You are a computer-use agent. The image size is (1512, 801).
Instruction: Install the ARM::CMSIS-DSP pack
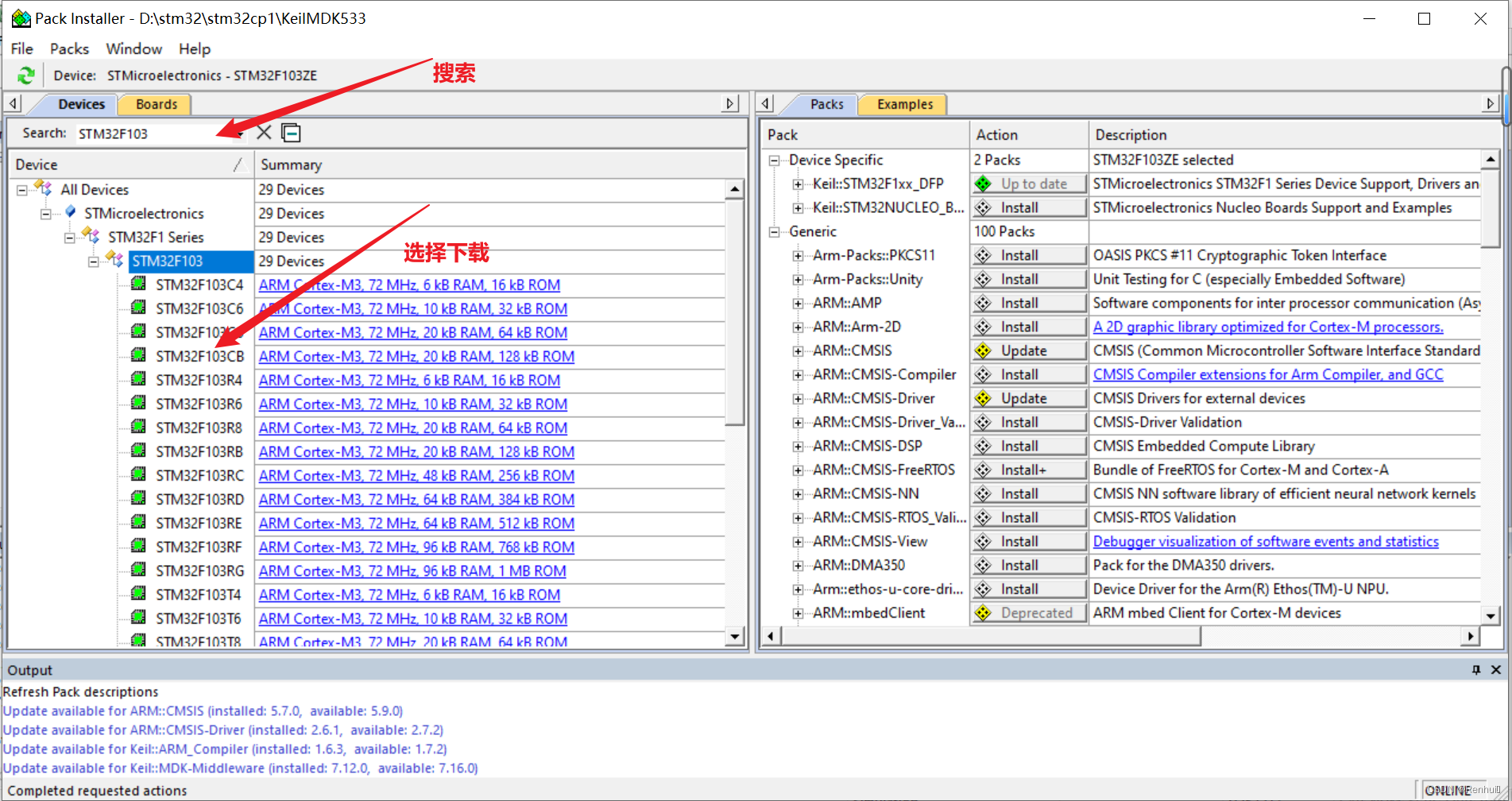click(x=1029, y=446)
